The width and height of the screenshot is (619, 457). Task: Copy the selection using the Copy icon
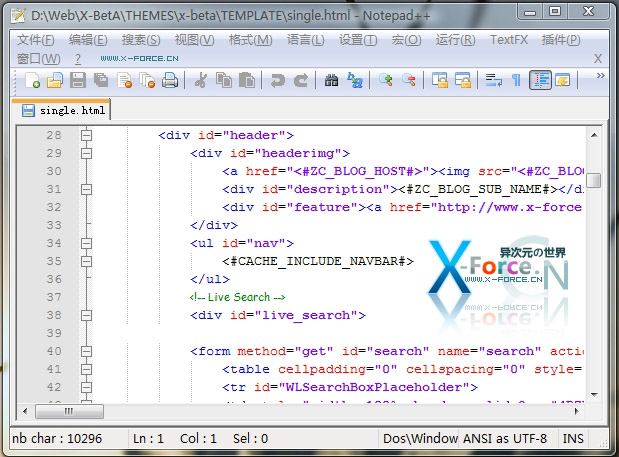tap(224, 80)
